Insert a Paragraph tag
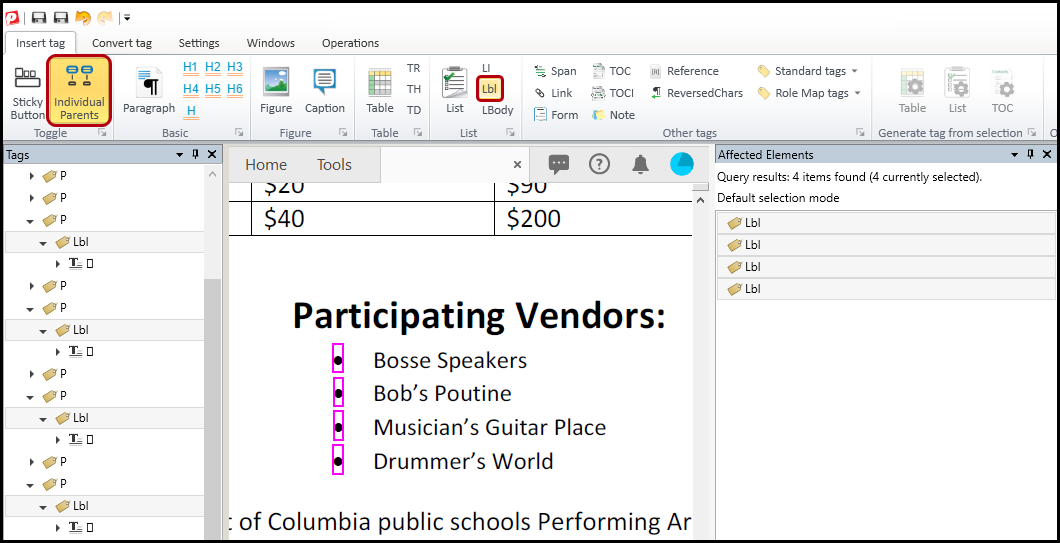The height and width of the screenshot is (543, 1060). pyautogui.click(x=149, y=91)
